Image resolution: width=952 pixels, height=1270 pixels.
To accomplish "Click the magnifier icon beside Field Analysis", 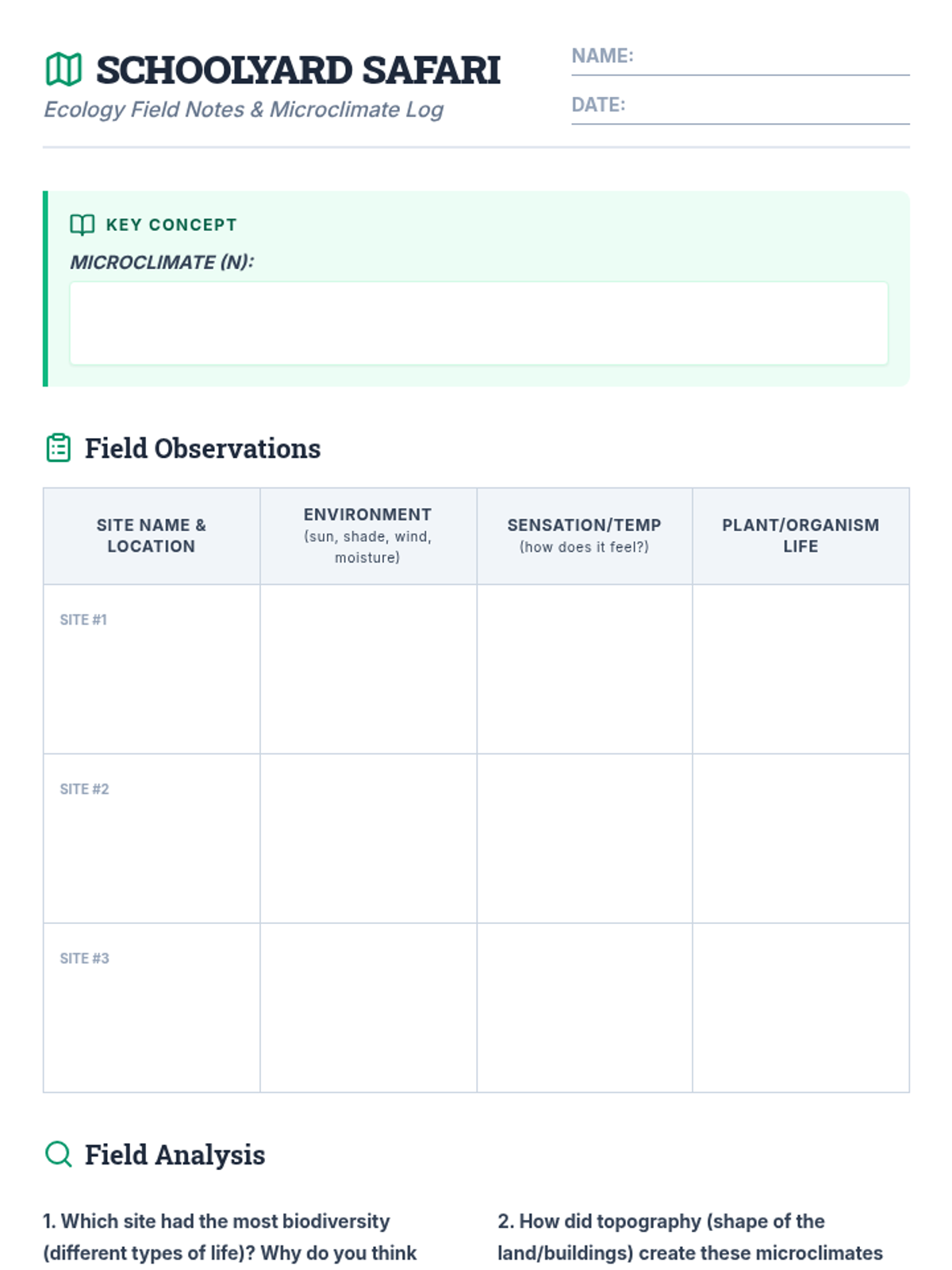I will coord(59,1154).
